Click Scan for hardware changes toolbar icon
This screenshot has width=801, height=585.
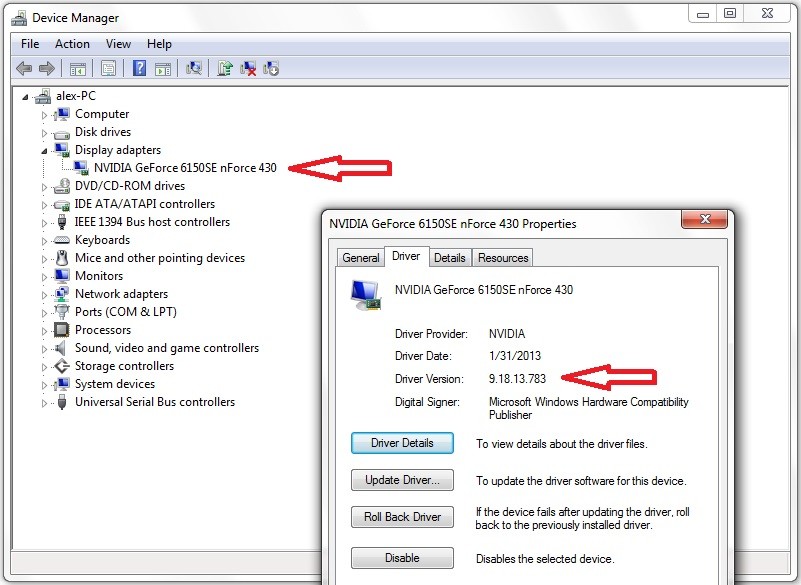pos(194,68)
